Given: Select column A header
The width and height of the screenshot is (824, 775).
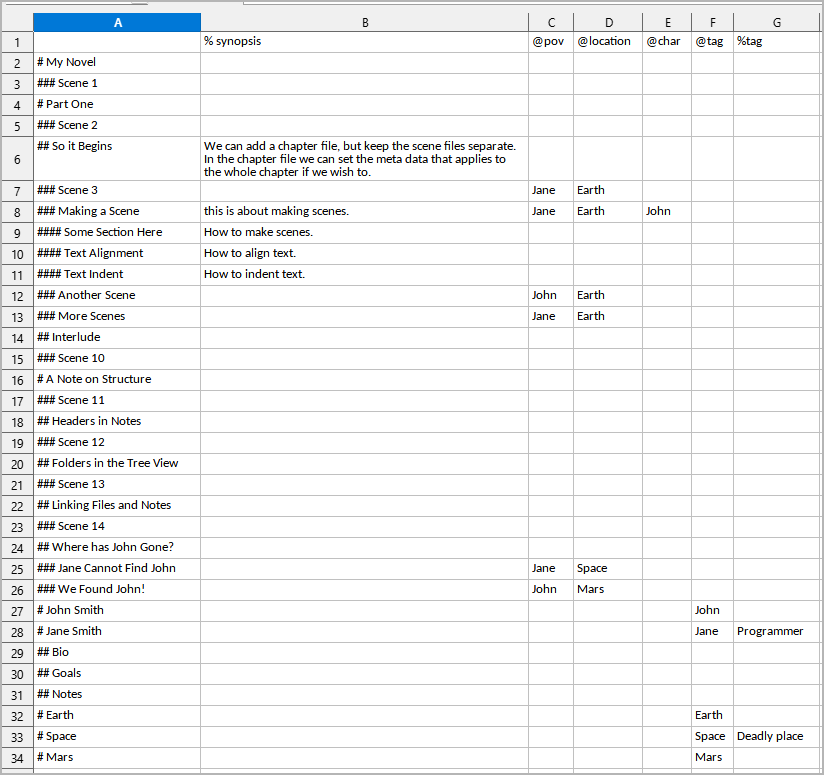Looking at the screenshot, I should [x=117, y=23].
